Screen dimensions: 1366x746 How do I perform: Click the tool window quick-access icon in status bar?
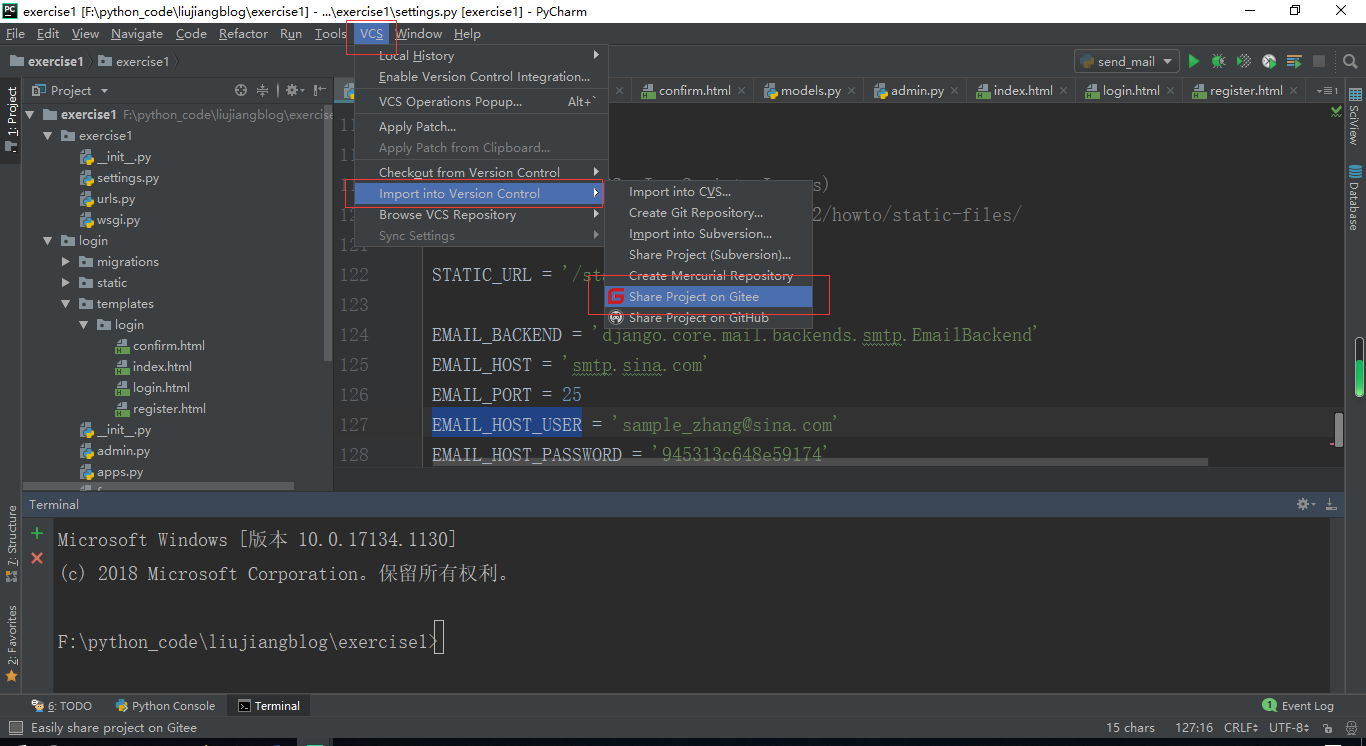(14, 728)
